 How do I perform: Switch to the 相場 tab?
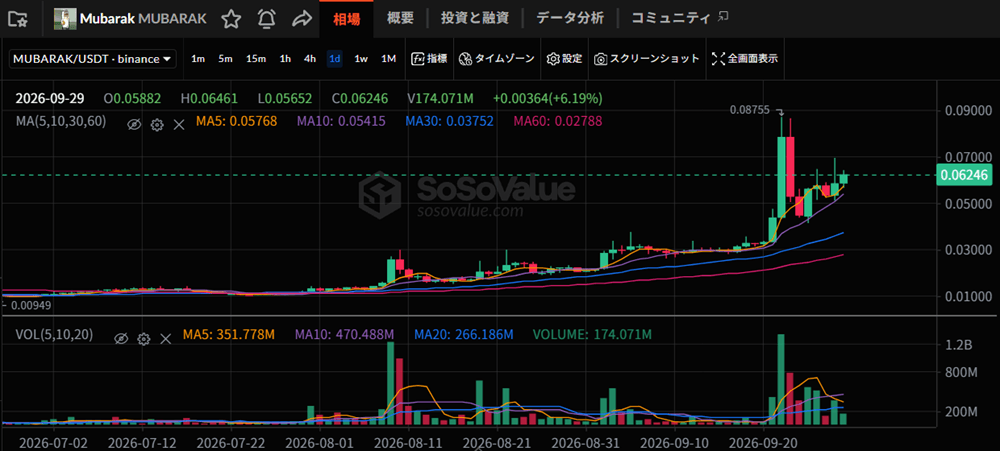347,19
